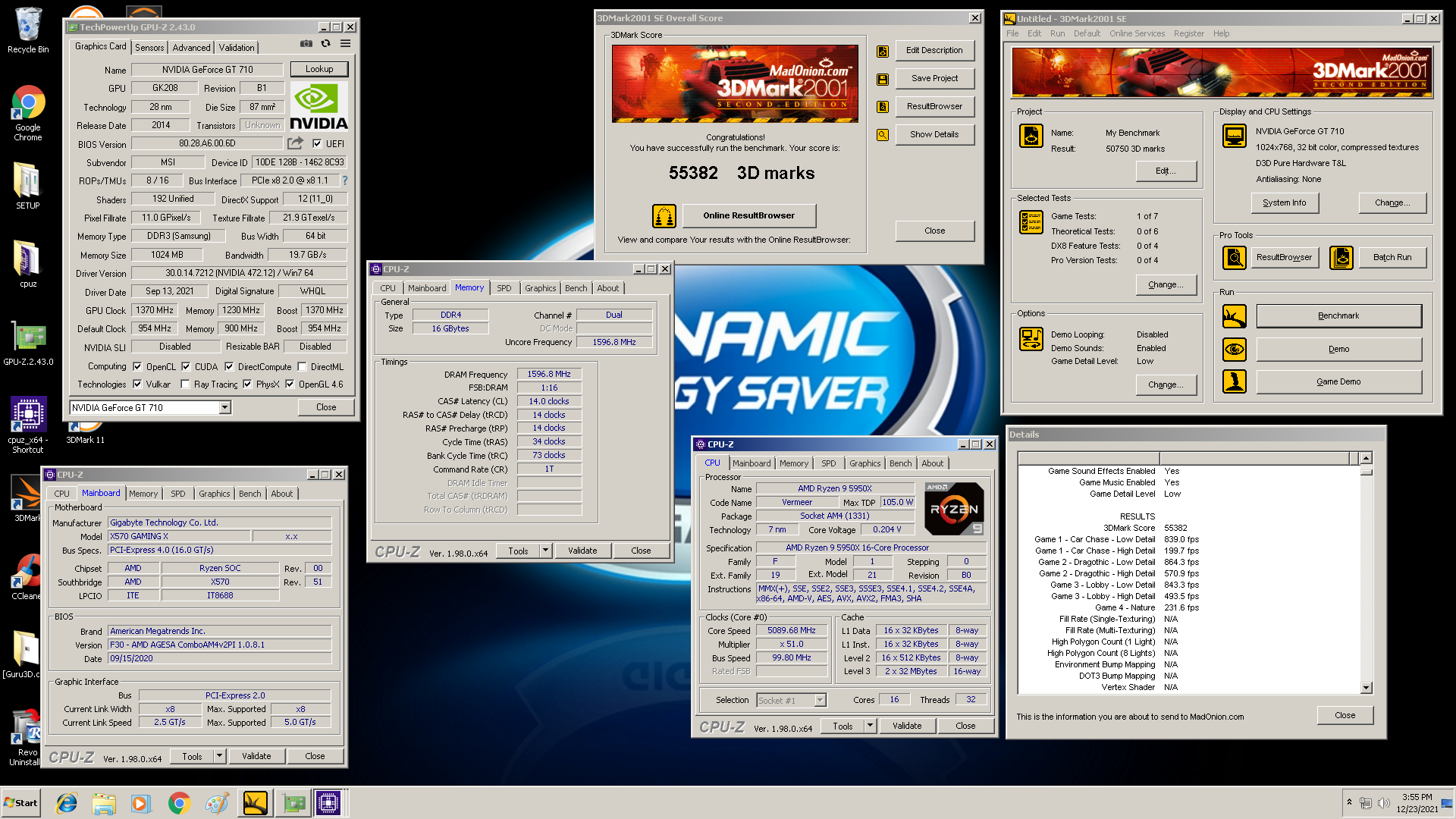Click the Save Project floppy icon
1456x819 pixels.
click(883, 79)
